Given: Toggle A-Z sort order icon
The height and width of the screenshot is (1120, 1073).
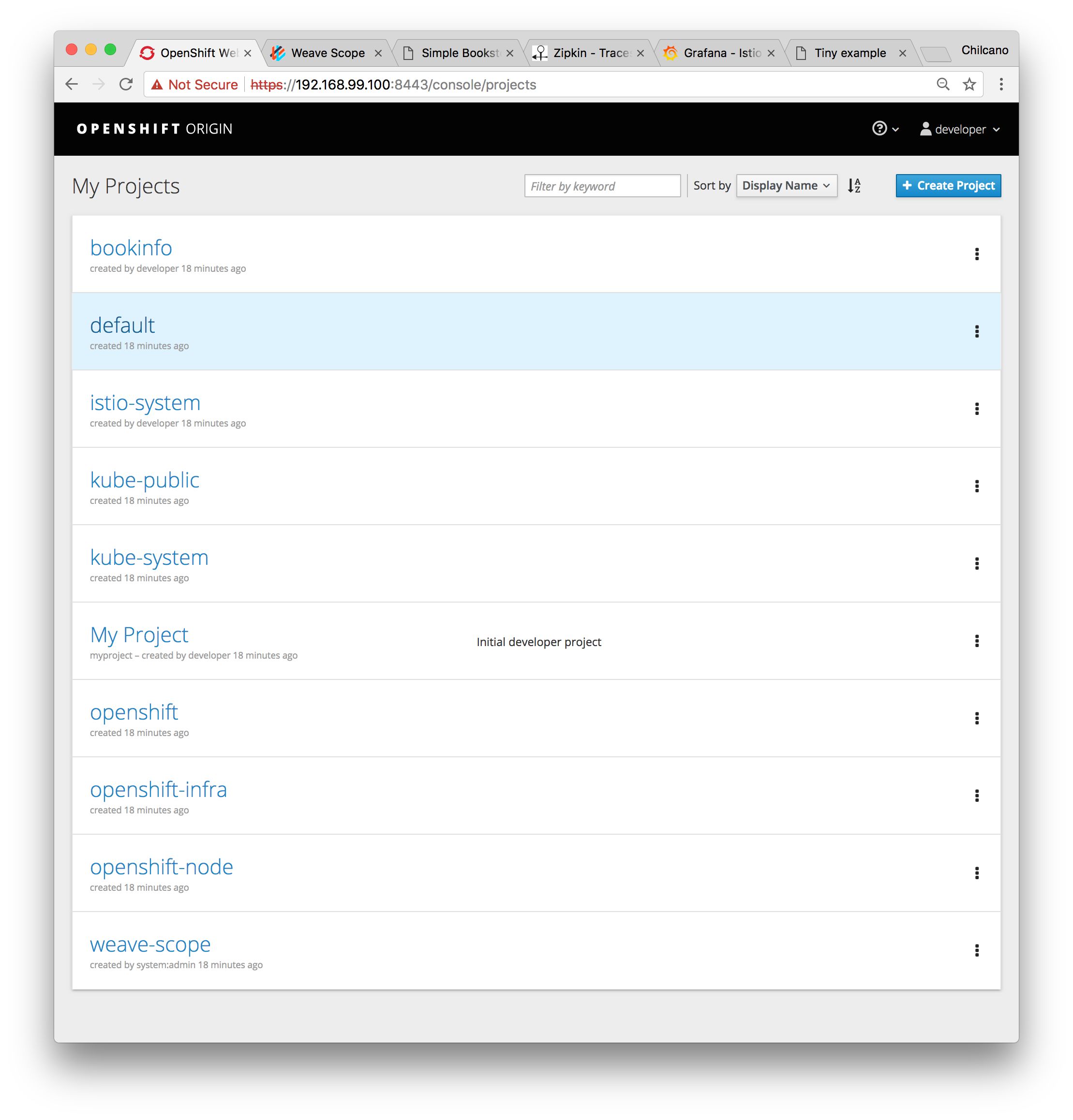Looking at the screenshot, I should 854,186.
